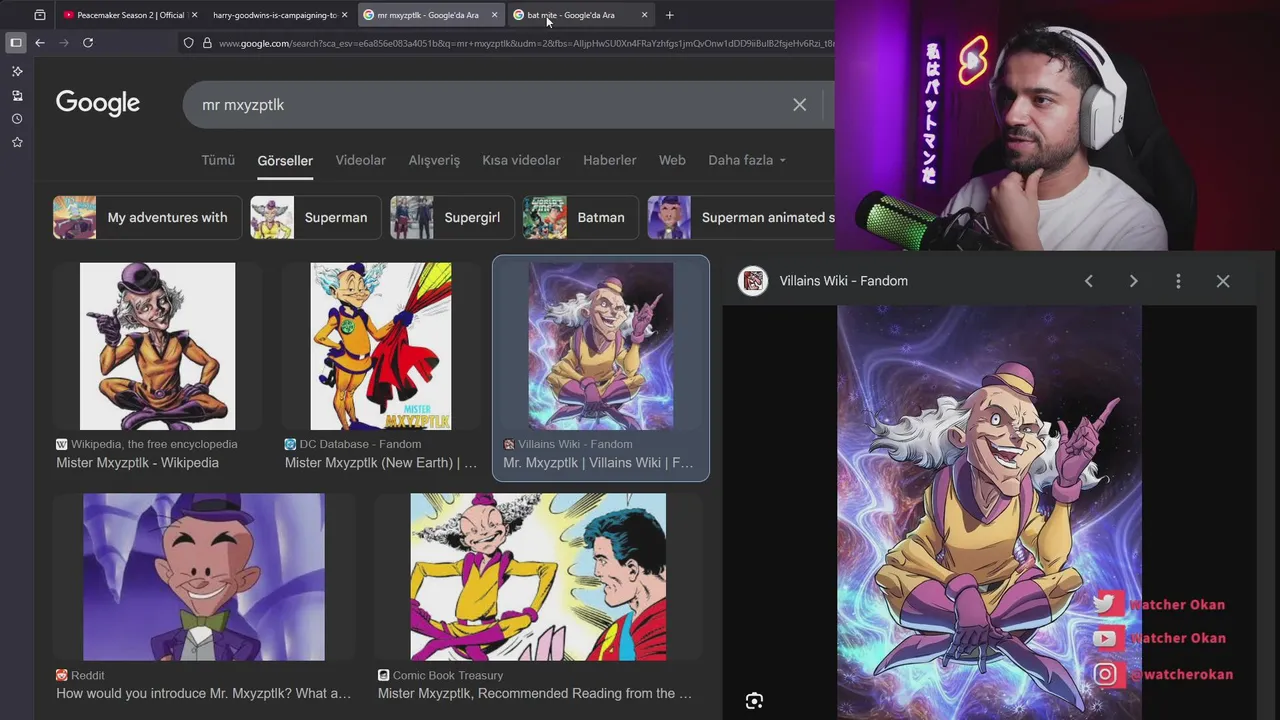
Task: Open How would you introduce Mr. Mxyzptlk link
Action: tap(204, 693)
